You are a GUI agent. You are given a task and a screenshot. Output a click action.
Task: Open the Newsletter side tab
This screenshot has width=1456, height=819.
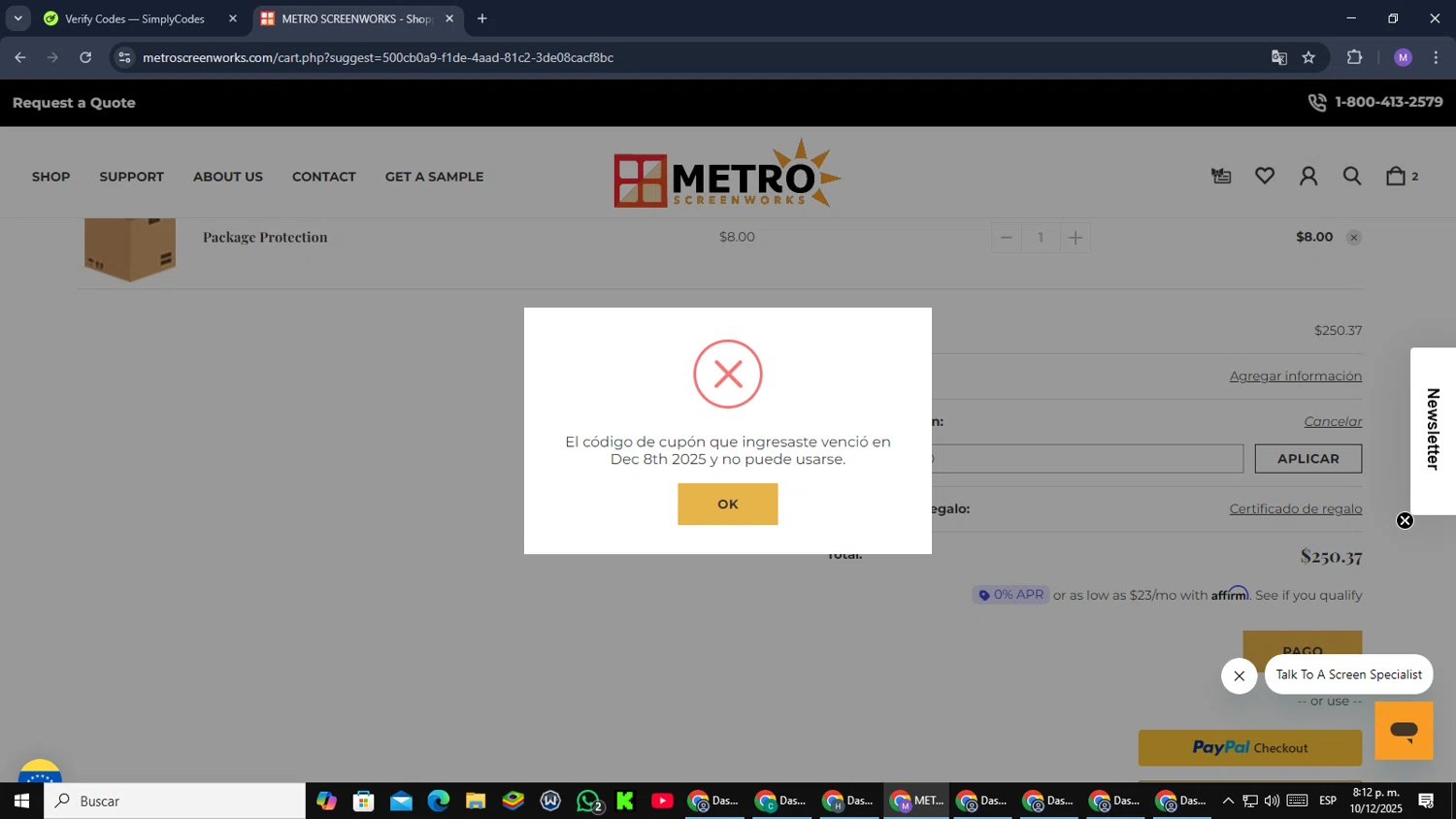point(1433,430)
